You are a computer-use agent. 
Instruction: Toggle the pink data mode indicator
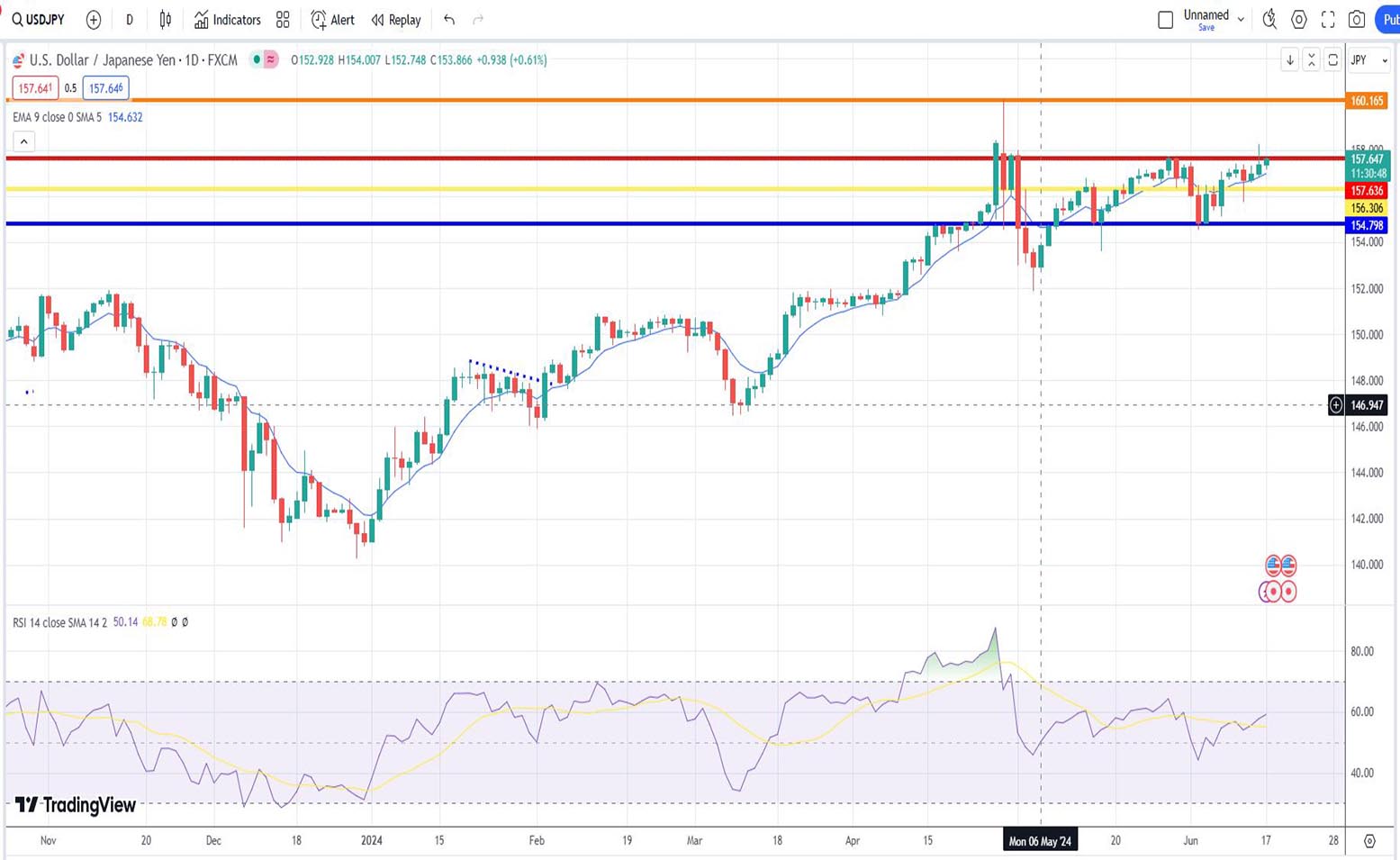(x=270, y=59)
